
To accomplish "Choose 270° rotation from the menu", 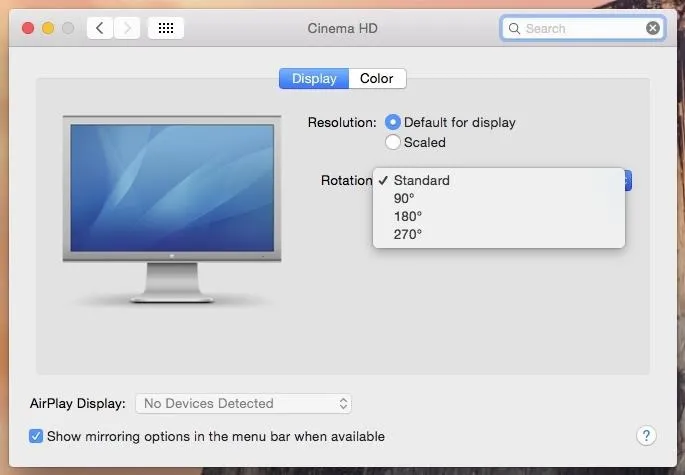I will click(499, 234).
